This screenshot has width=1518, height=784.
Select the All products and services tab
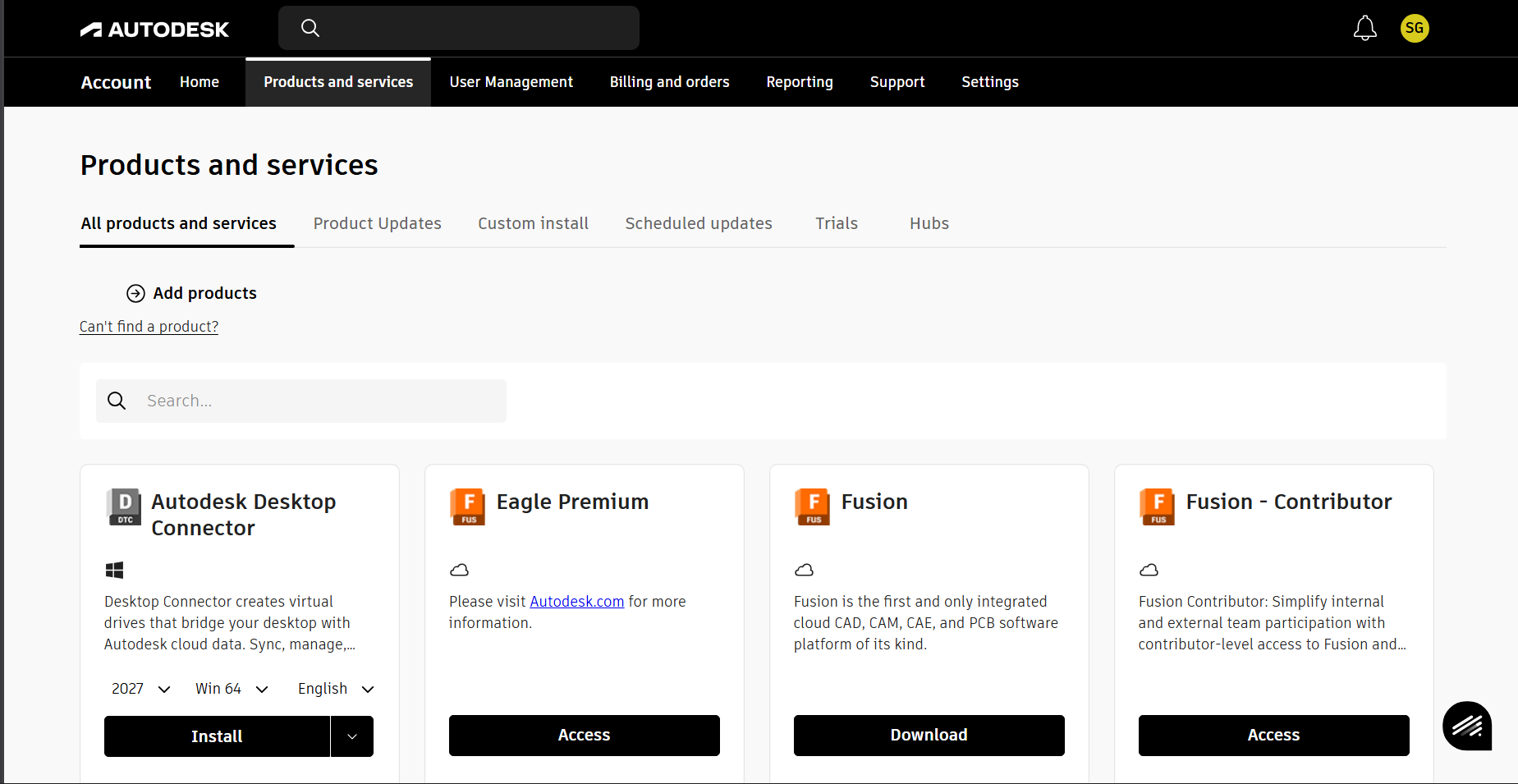pos(179,223)
